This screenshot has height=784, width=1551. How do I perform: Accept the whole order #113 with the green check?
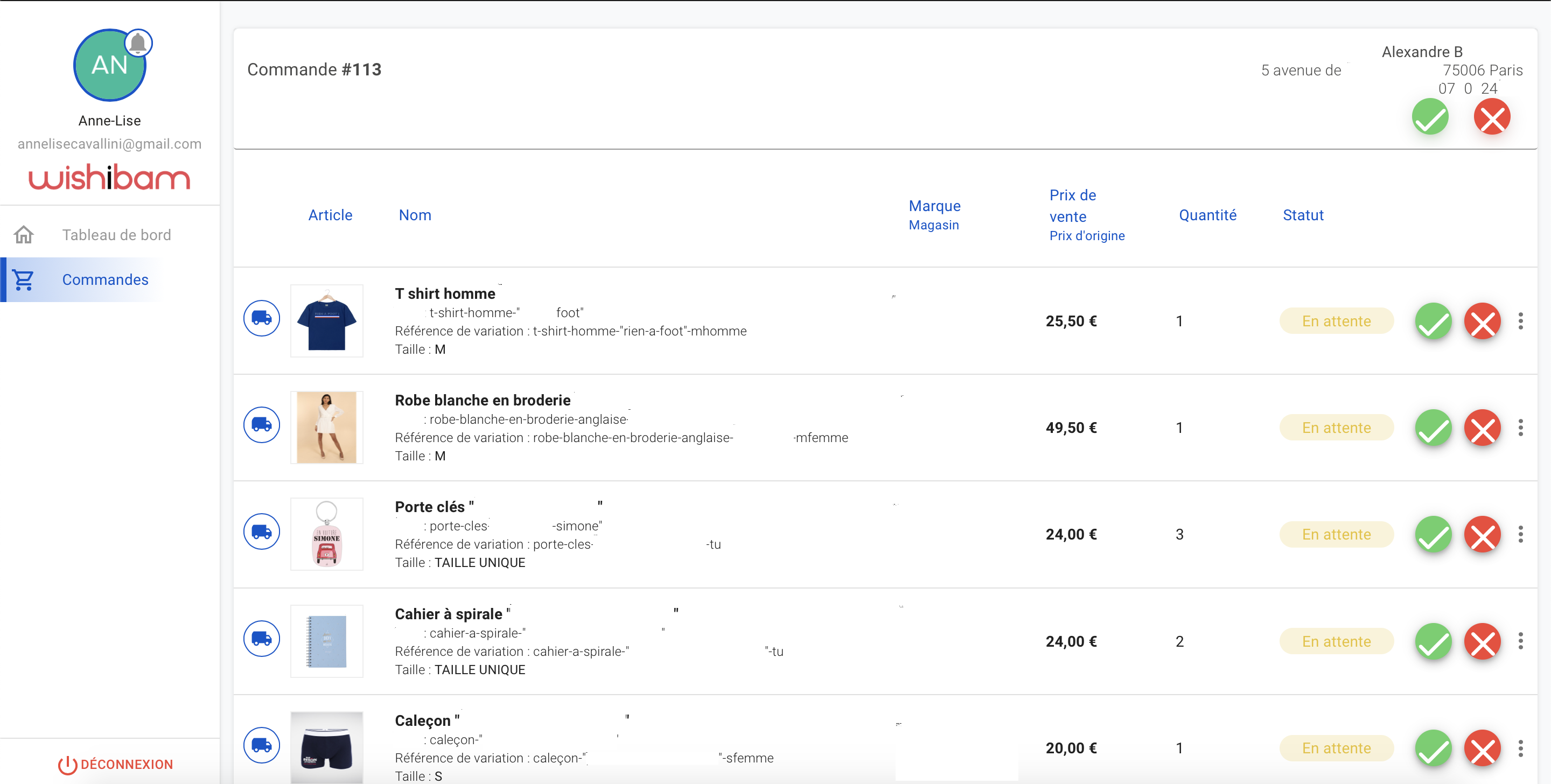[x=1430, y=117]
